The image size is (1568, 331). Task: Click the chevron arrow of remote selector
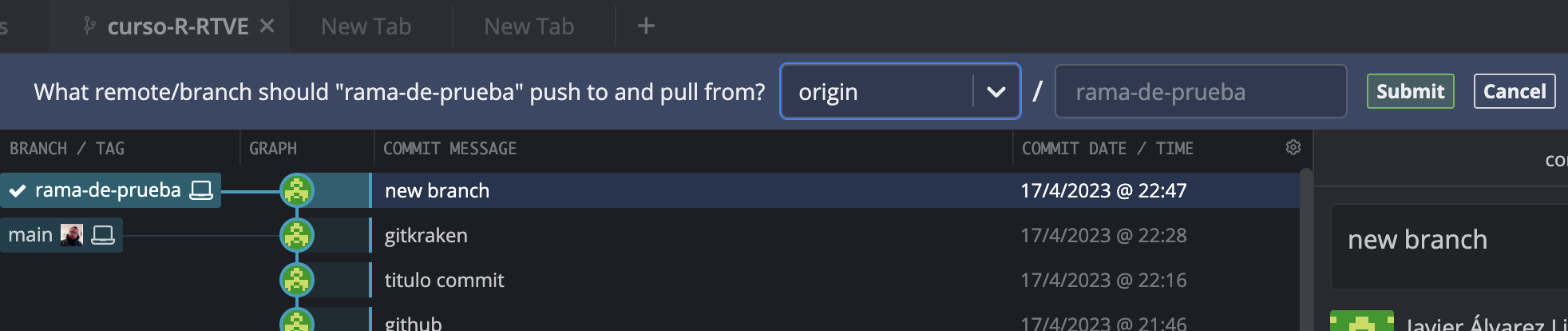(x=996, y=92)
